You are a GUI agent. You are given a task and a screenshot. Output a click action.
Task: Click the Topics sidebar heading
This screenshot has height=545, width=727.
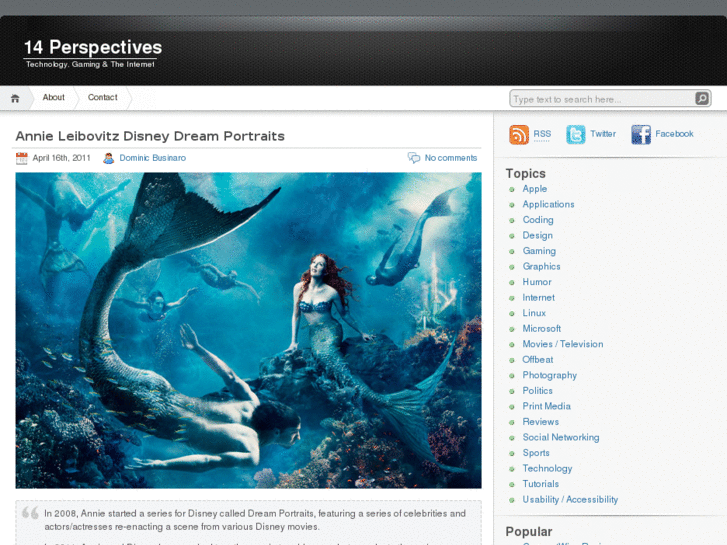click(525, 173)
